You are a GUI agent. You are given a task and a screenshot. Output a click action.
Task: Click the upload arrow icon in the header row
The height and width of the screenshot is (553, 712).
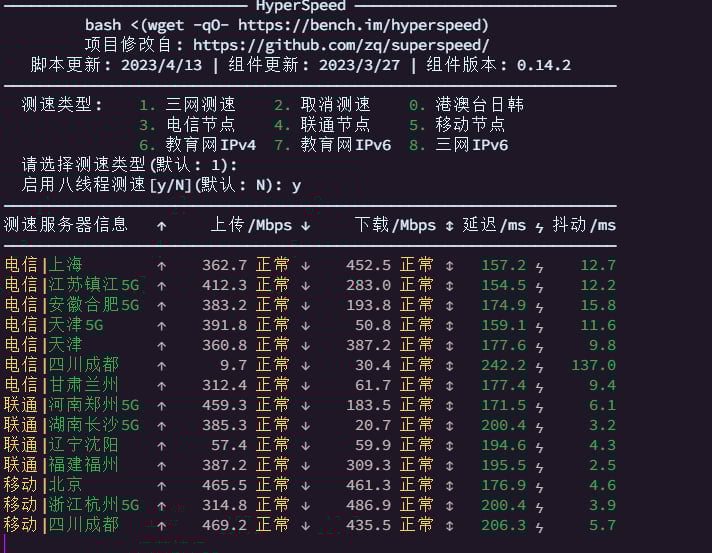(x=162, y=226)
